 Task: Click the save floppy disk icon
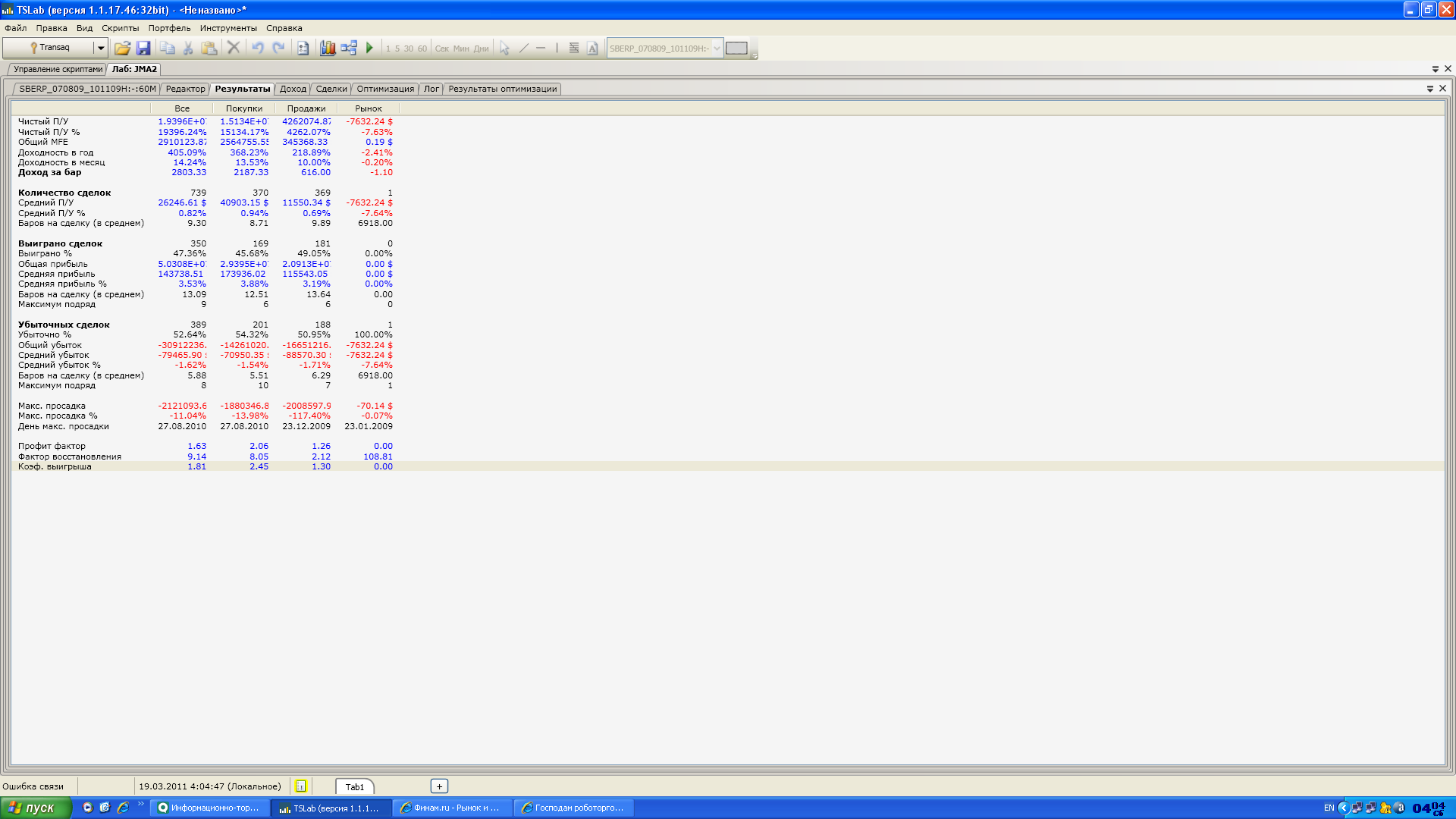[x=143, y=48]
